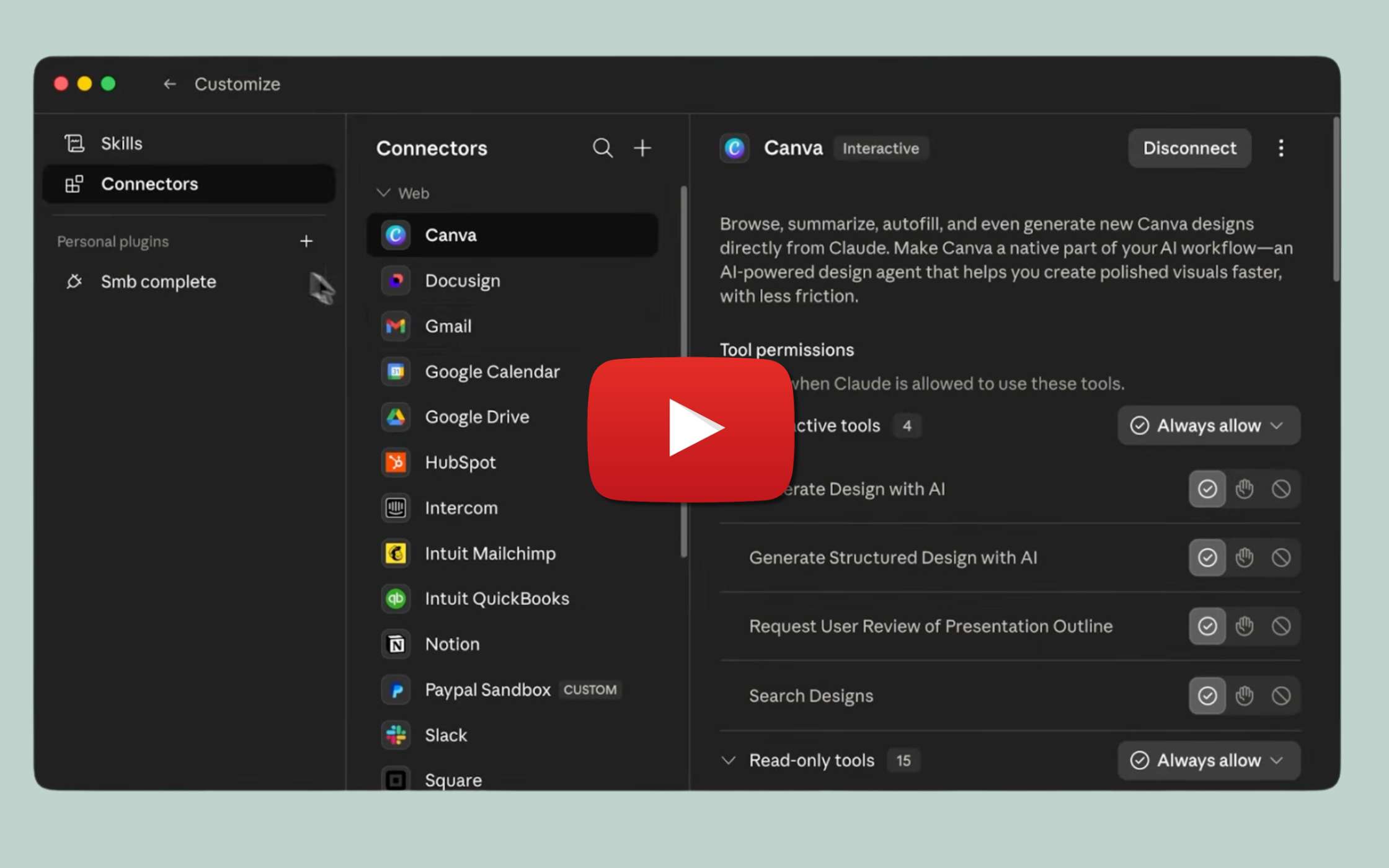Screen dimensions: 1389x868
Task: Search connectors with the magnifier icon
Action: (x=602, y=148)
